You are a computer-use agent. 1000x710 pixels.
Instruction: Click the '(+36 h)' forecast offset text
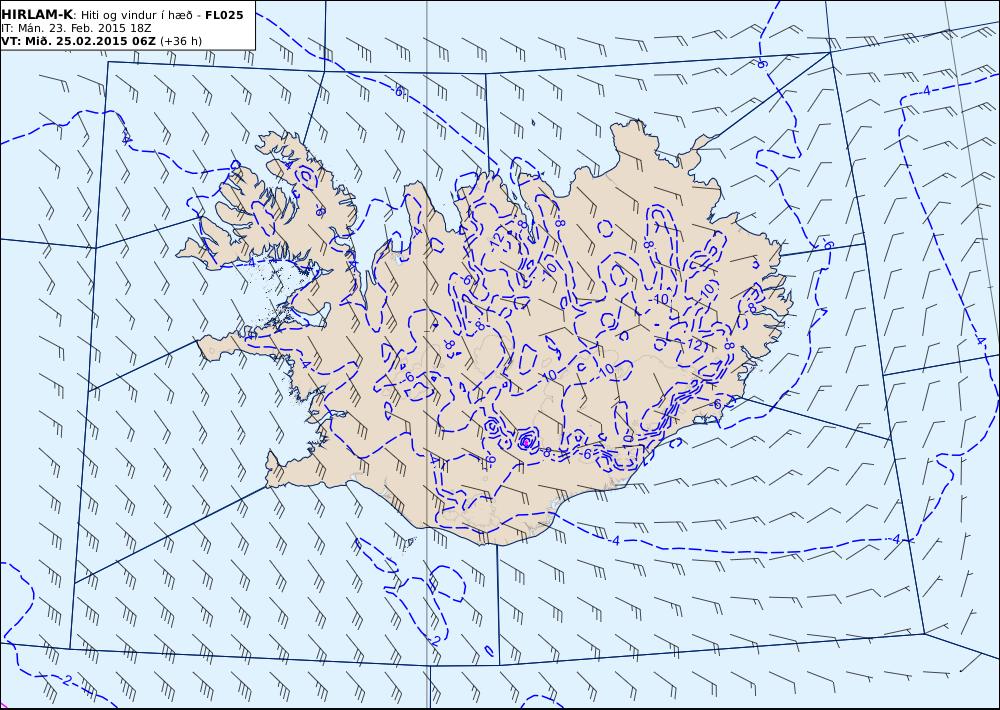pos(181,41)
